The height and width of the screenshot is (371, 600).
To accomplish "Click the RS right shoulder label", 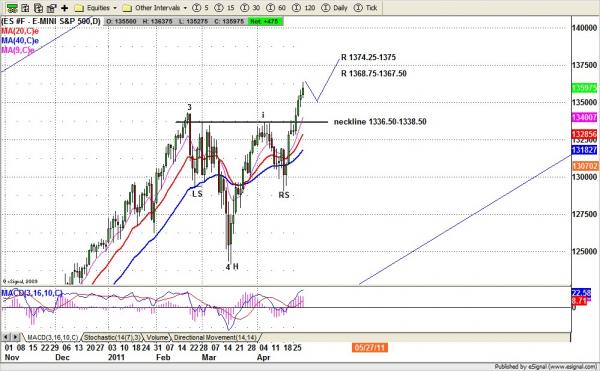I will point(284,195).
